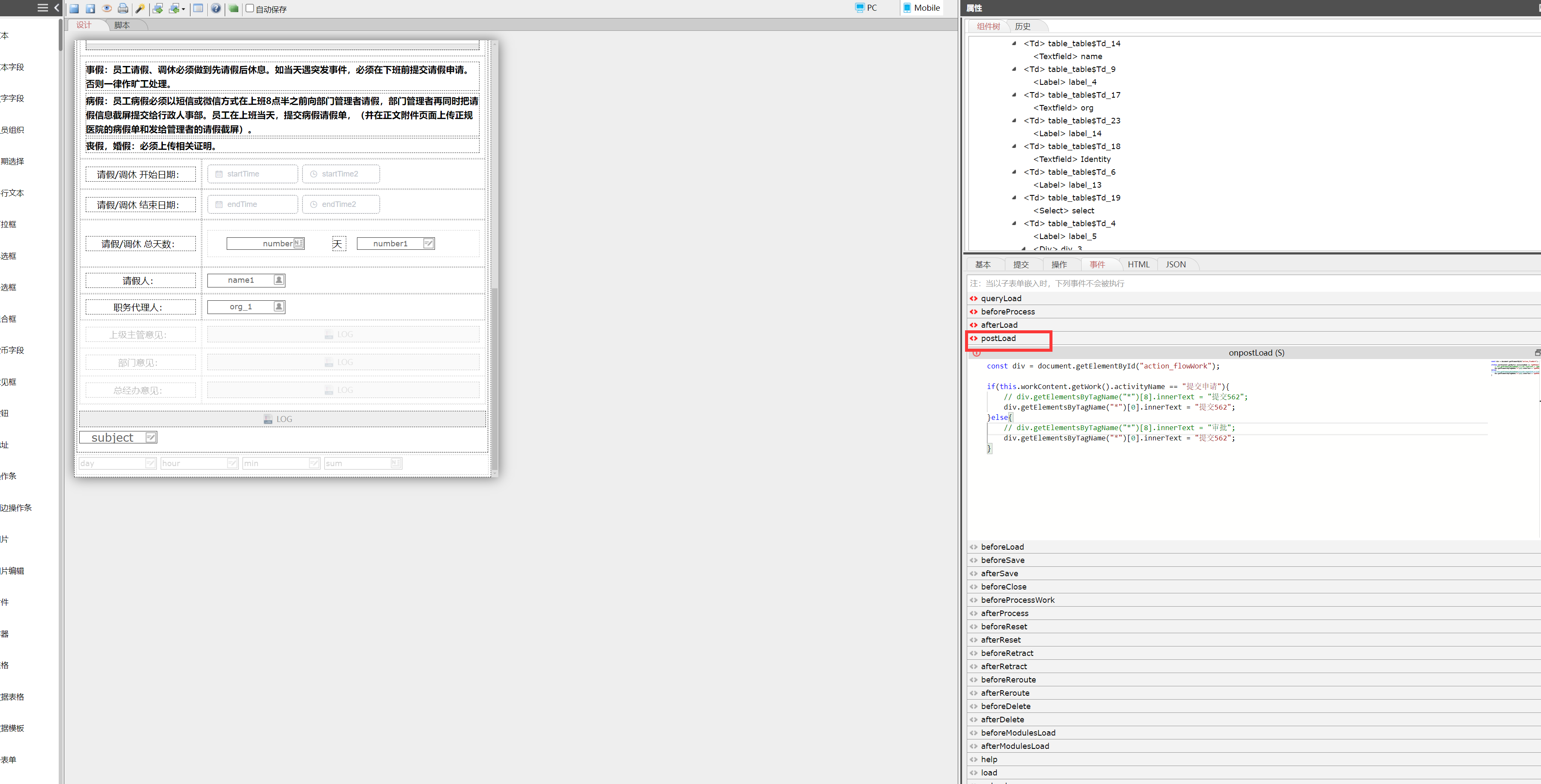Image resolution: width=1541 pixels, height=784 pixels.
Task: Click the preview eye icon
Action: point(106,9)
